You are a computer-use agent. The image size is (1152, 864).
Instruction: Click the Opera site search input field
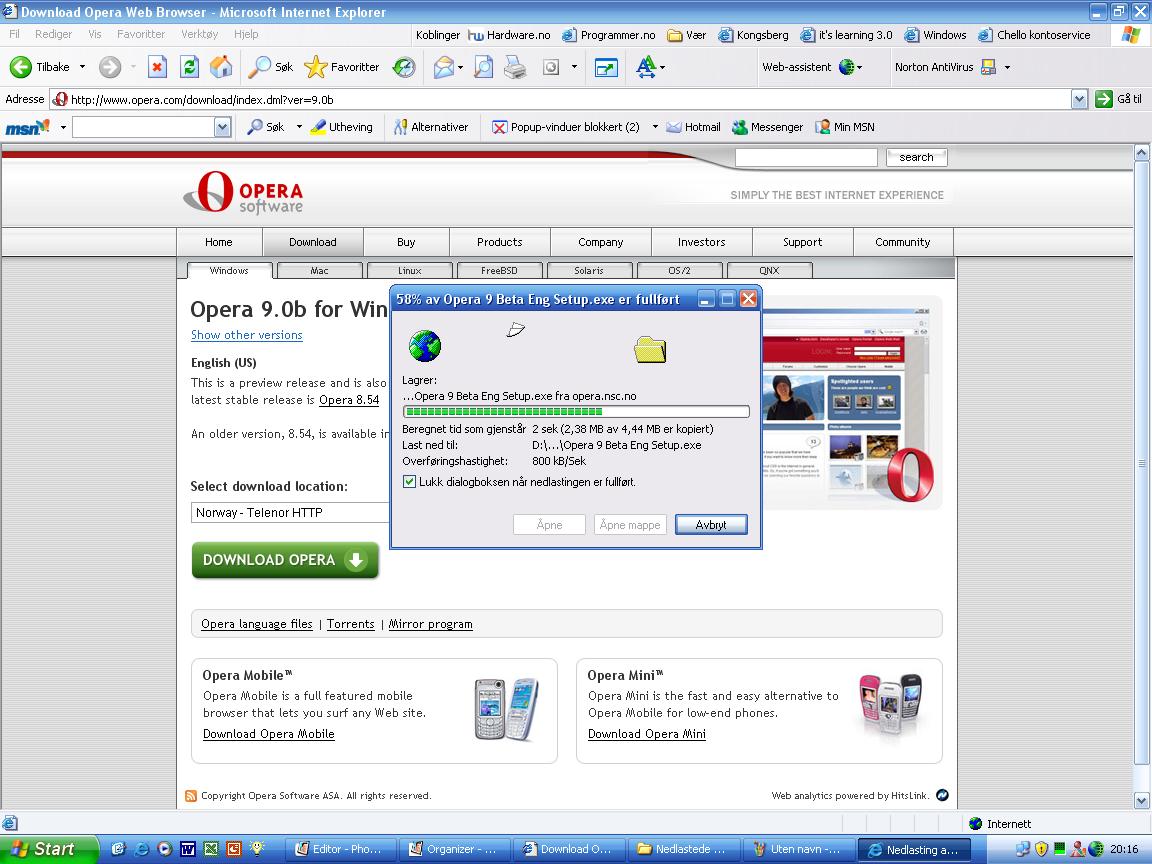tap(806, 157)
